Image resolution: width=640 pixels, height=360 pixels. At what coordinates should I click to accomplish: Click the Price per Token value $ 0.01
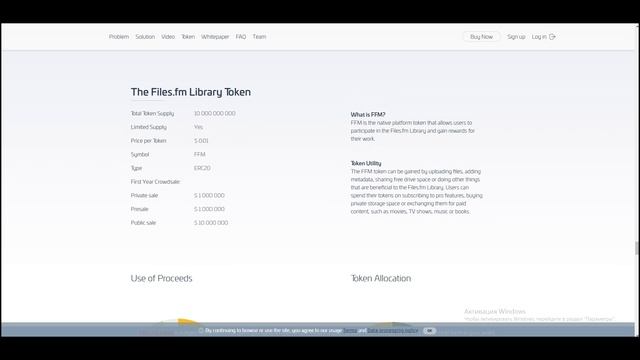click(x=201, y=141)
